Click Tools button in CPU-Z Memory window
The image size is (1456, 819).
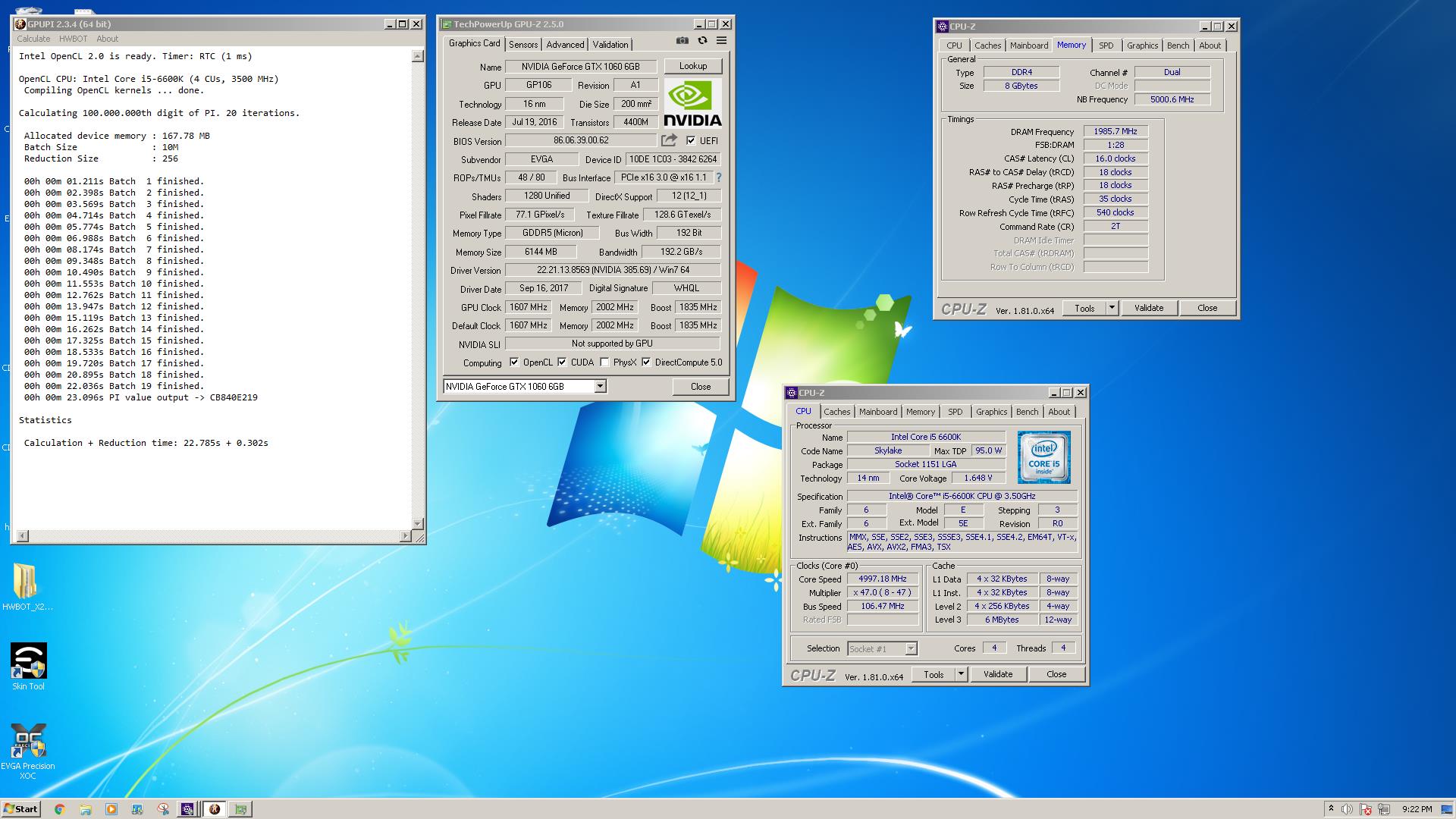(x=1084, y=308)
